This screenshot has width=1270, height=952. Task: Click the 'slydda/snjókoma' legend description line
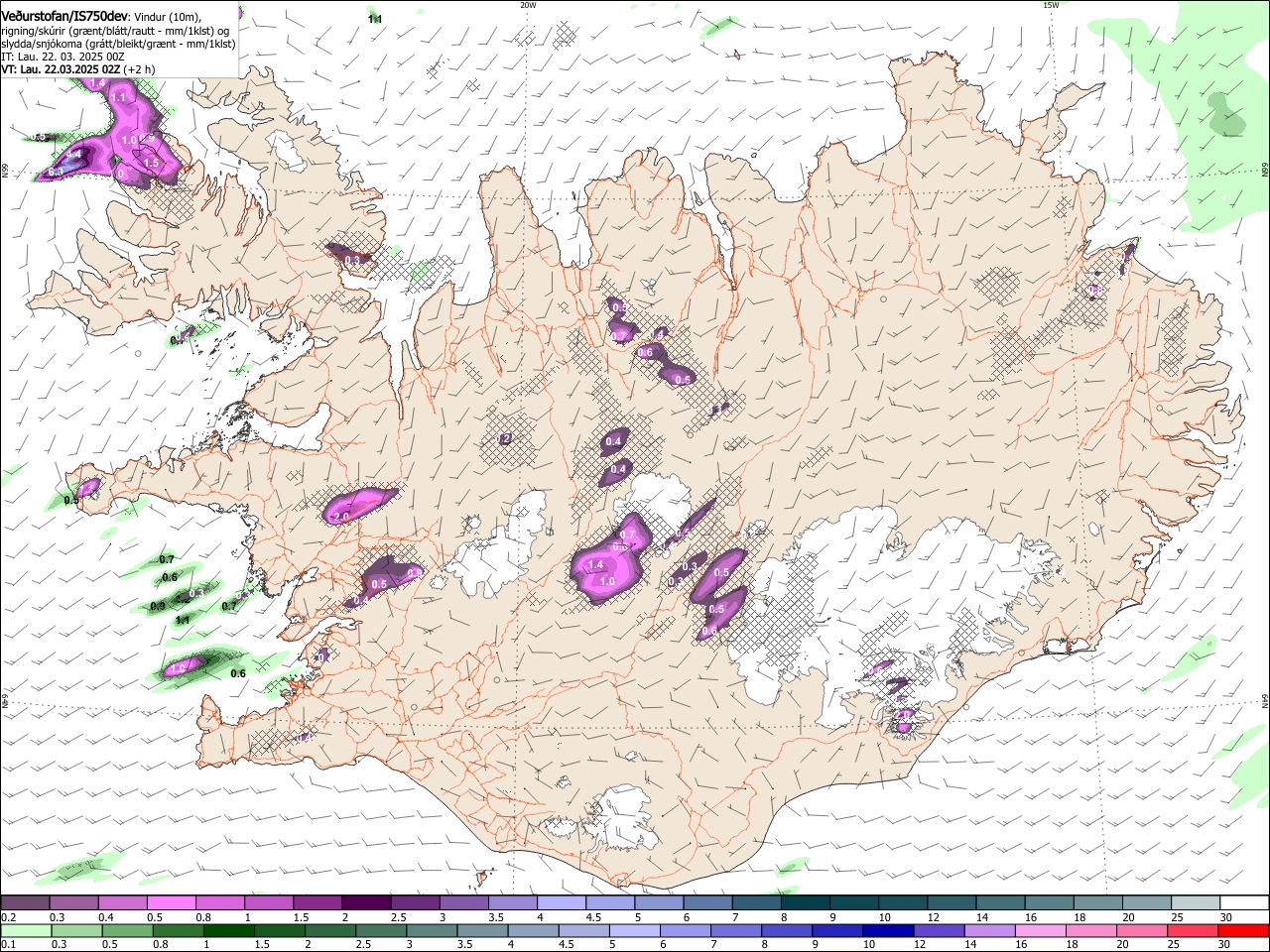coord(118,44)
